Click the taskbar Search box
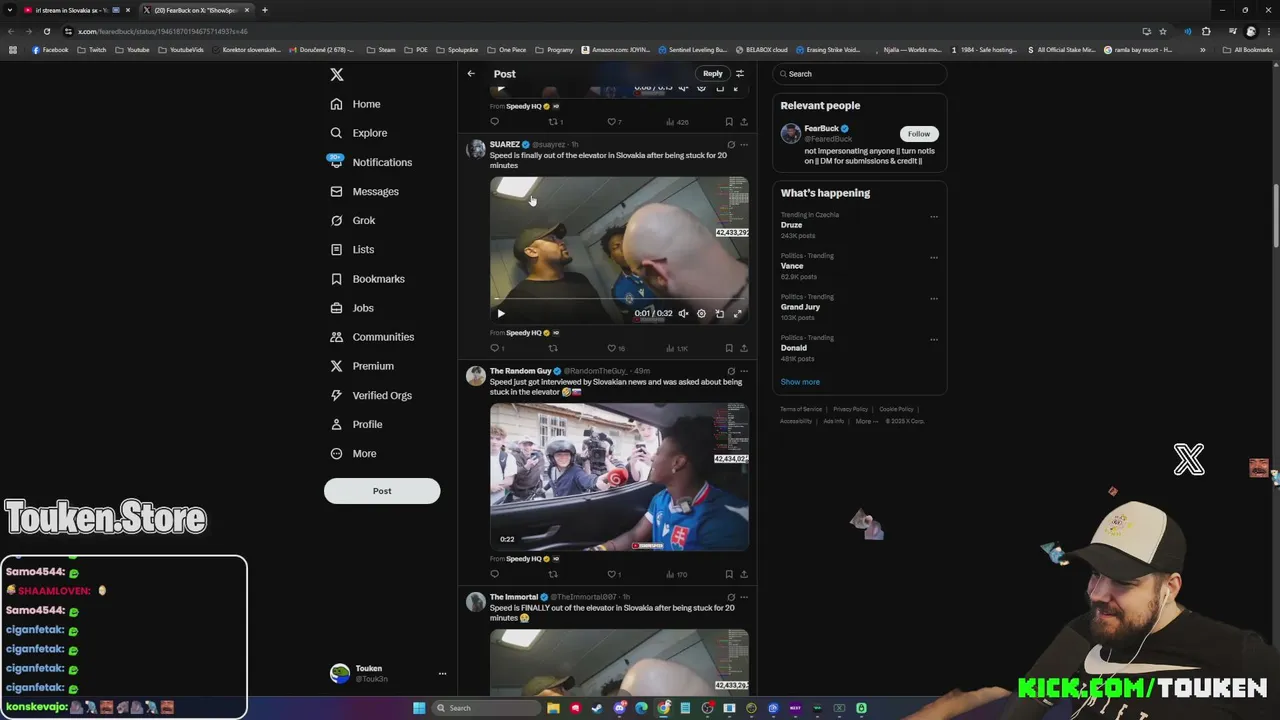The image size is (1280, 720). pos(486,708)
